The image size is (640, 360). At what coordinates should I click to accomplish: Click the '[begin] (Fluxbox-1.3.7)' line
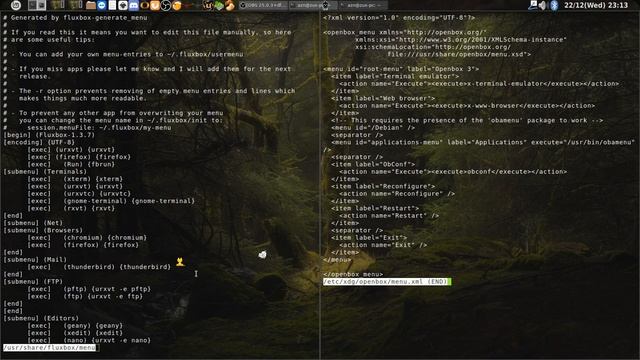tap(49, 135)
